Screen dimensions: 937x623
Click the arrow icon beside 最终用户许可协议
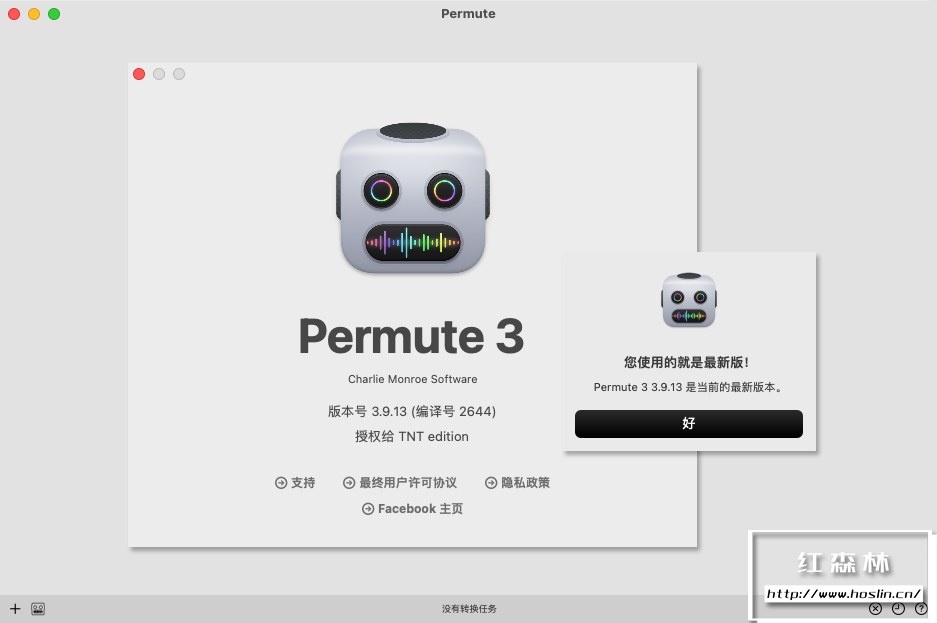click(349, 483)
